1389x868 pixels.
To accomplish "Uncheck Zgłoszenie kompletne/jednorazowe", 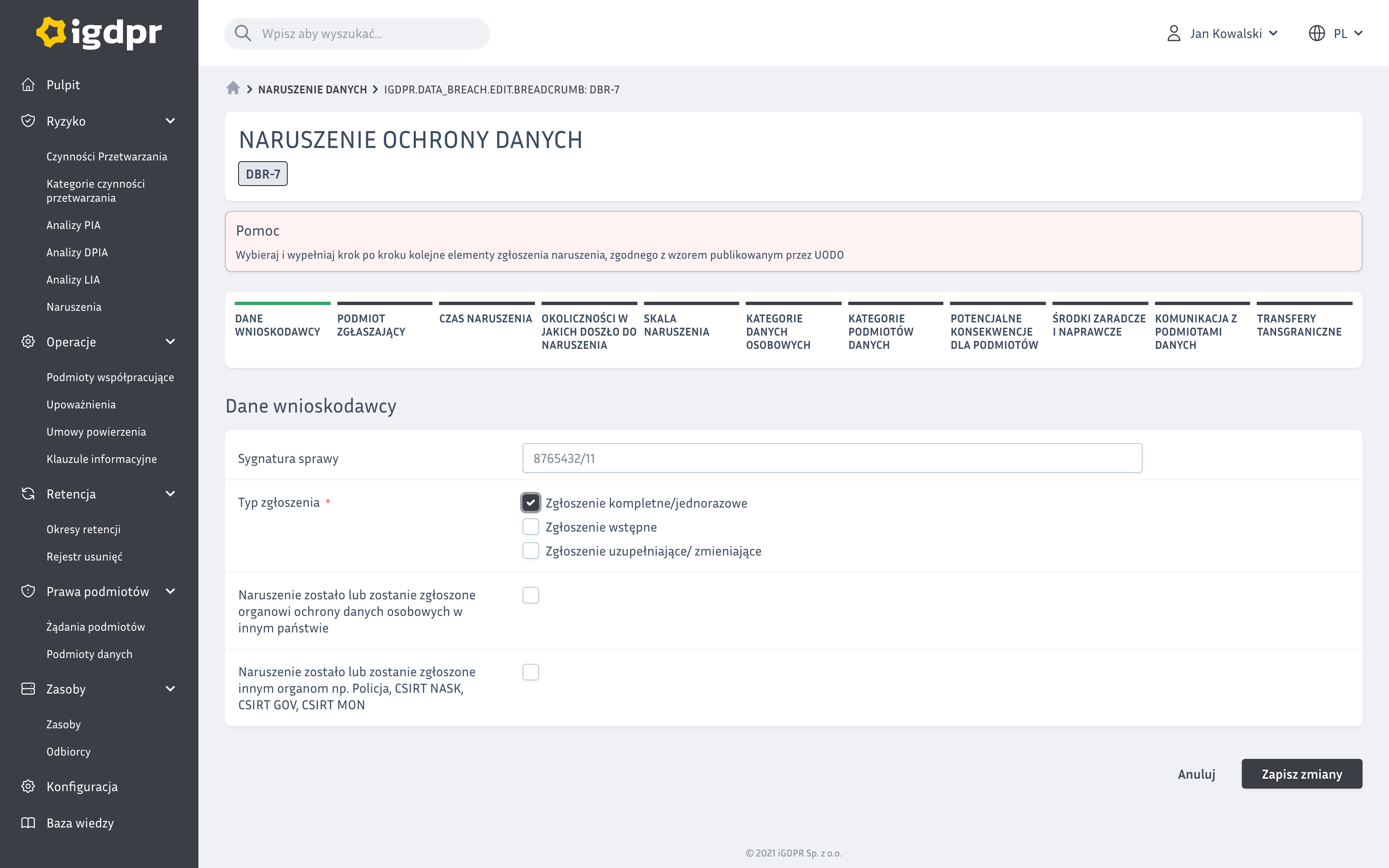I will coord(531,502).
